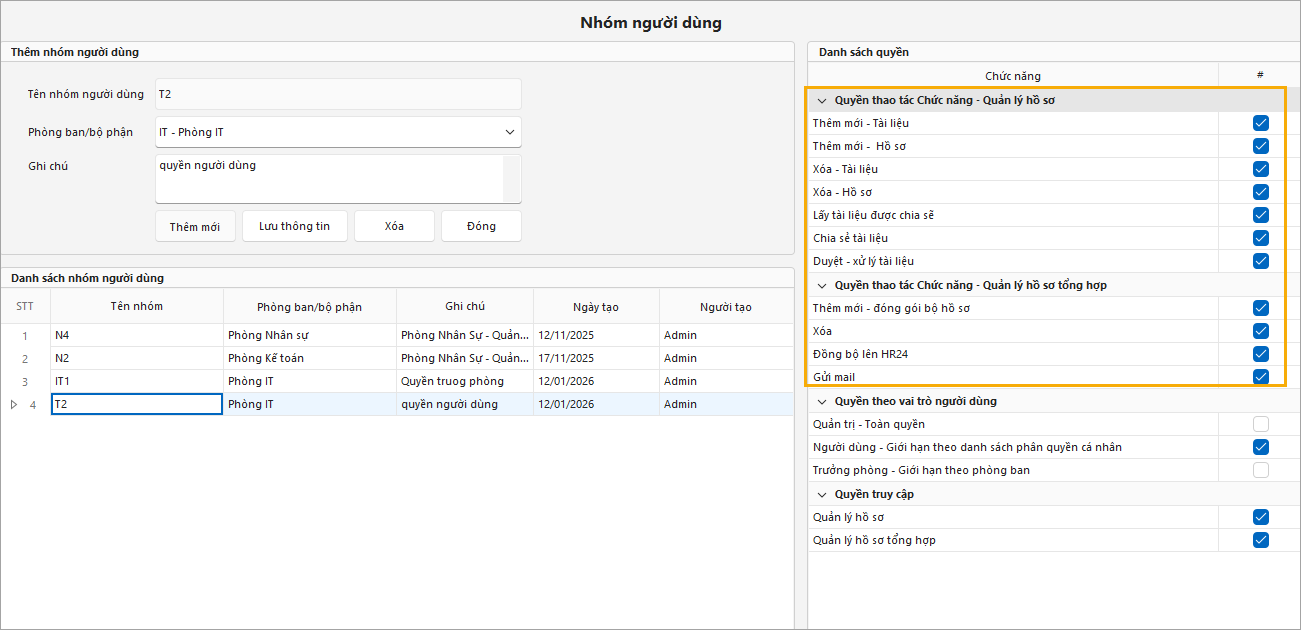Click 'Gửi mail' permission label
The height and width of the screenshot is (630, 1301).
pyautogui.click(x=834, y=377)
